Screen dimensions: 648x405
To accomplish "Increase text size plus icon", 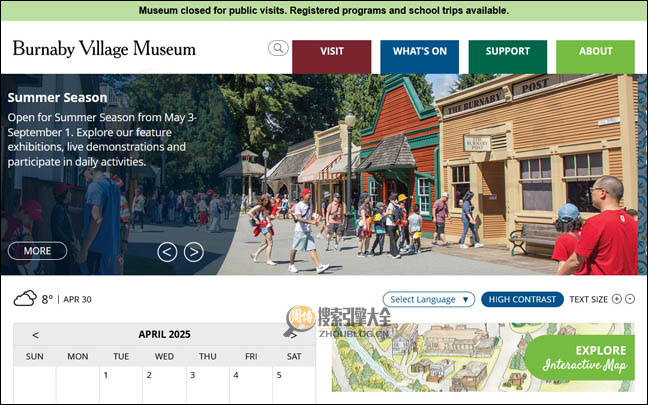I will point(617,299).
